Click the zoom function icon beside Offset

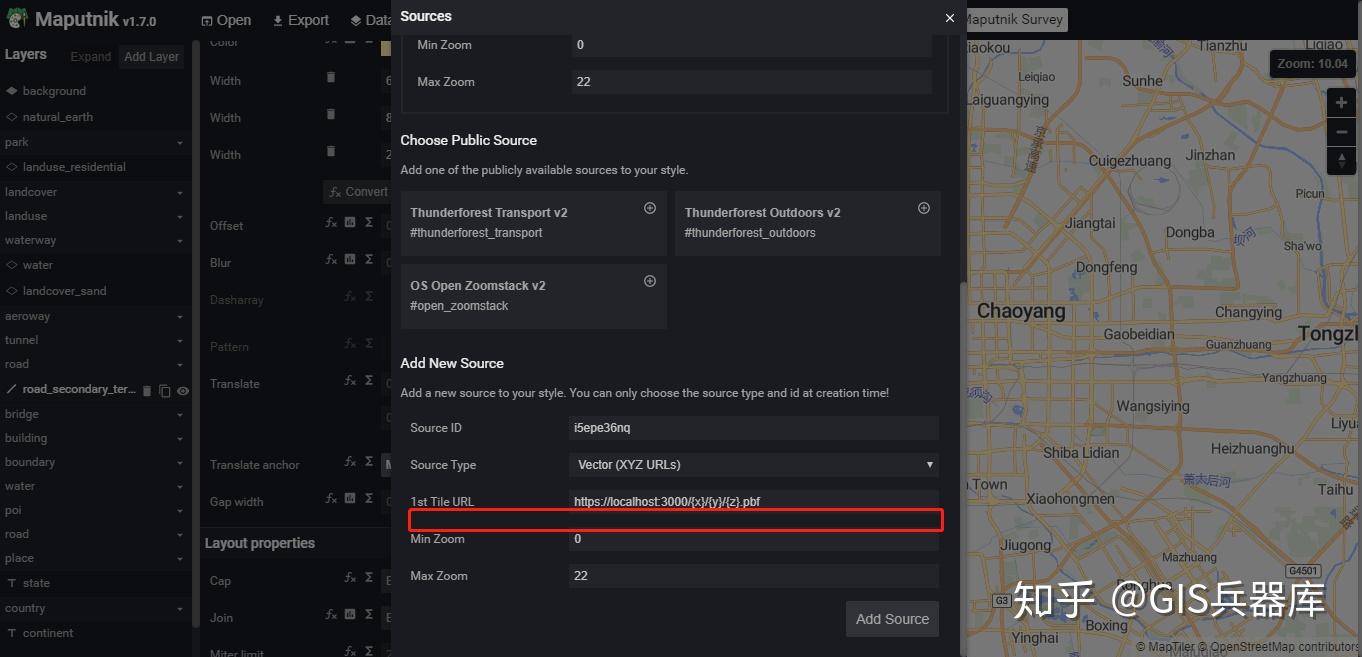click(331, 225)
